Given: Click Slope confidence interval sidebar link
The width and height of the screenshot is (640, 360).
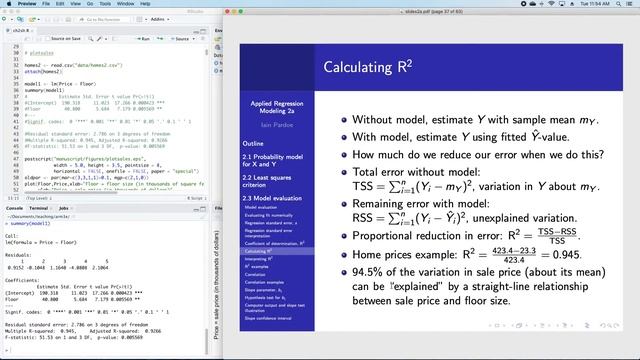Looking at the screenshot, I should (x=268, y=318).
